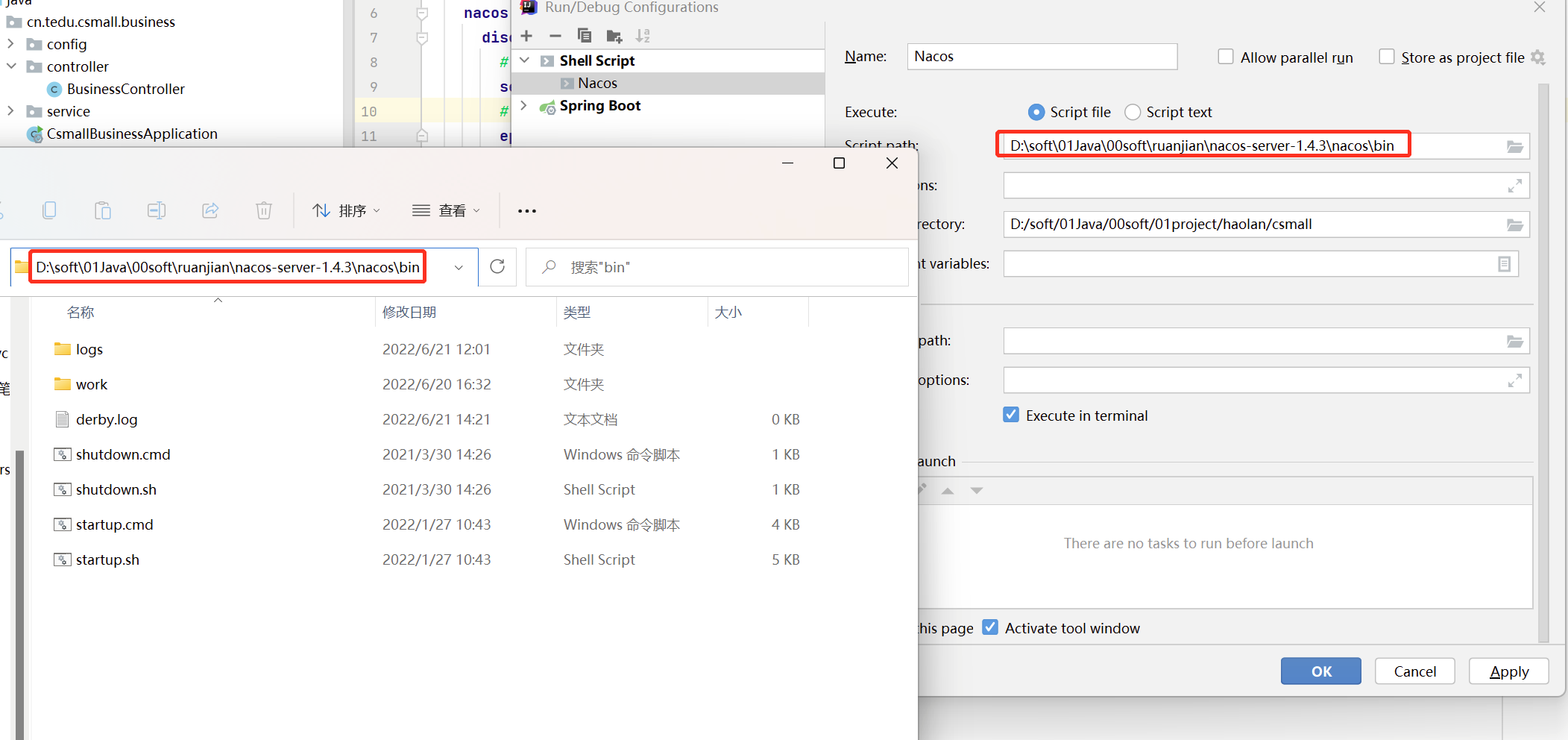Open more options ellipsis in Explorer

(x=527, y=211)
